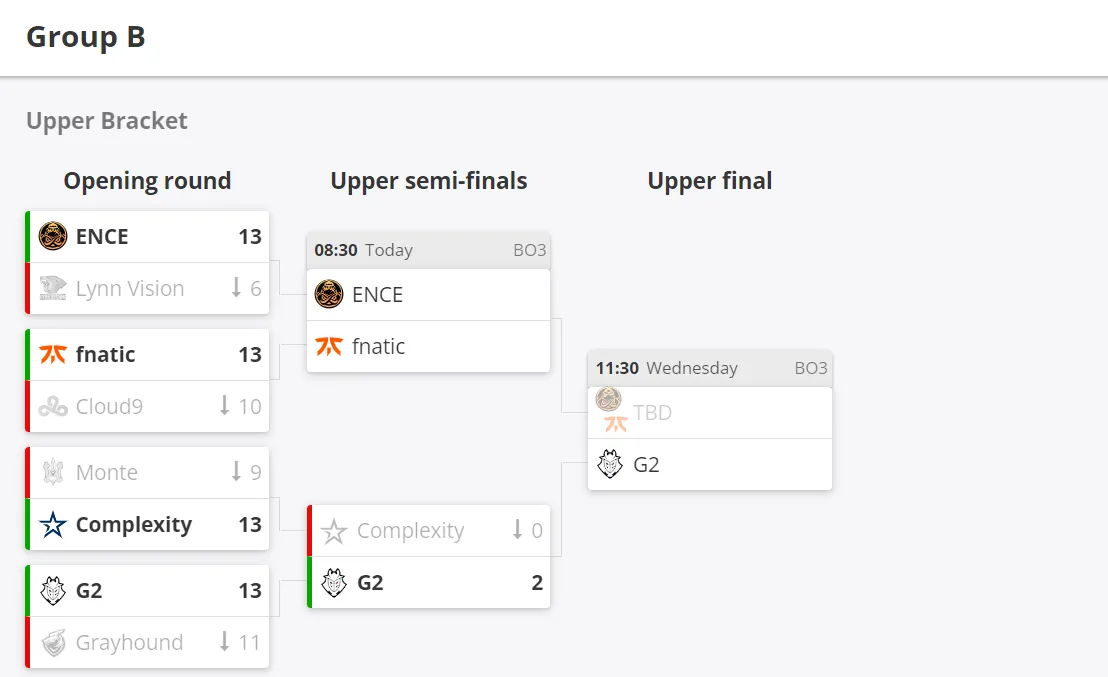The width and height of the screenshot is (1108, 677).
Task: Open the G2 winning semi-final row
Action: point(428,582)
